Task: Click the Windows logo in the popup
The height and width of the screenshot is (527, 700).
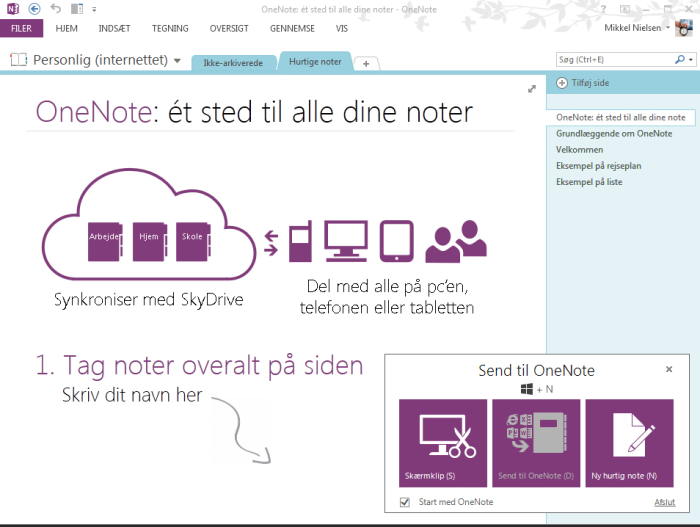Action: (527, 389)
